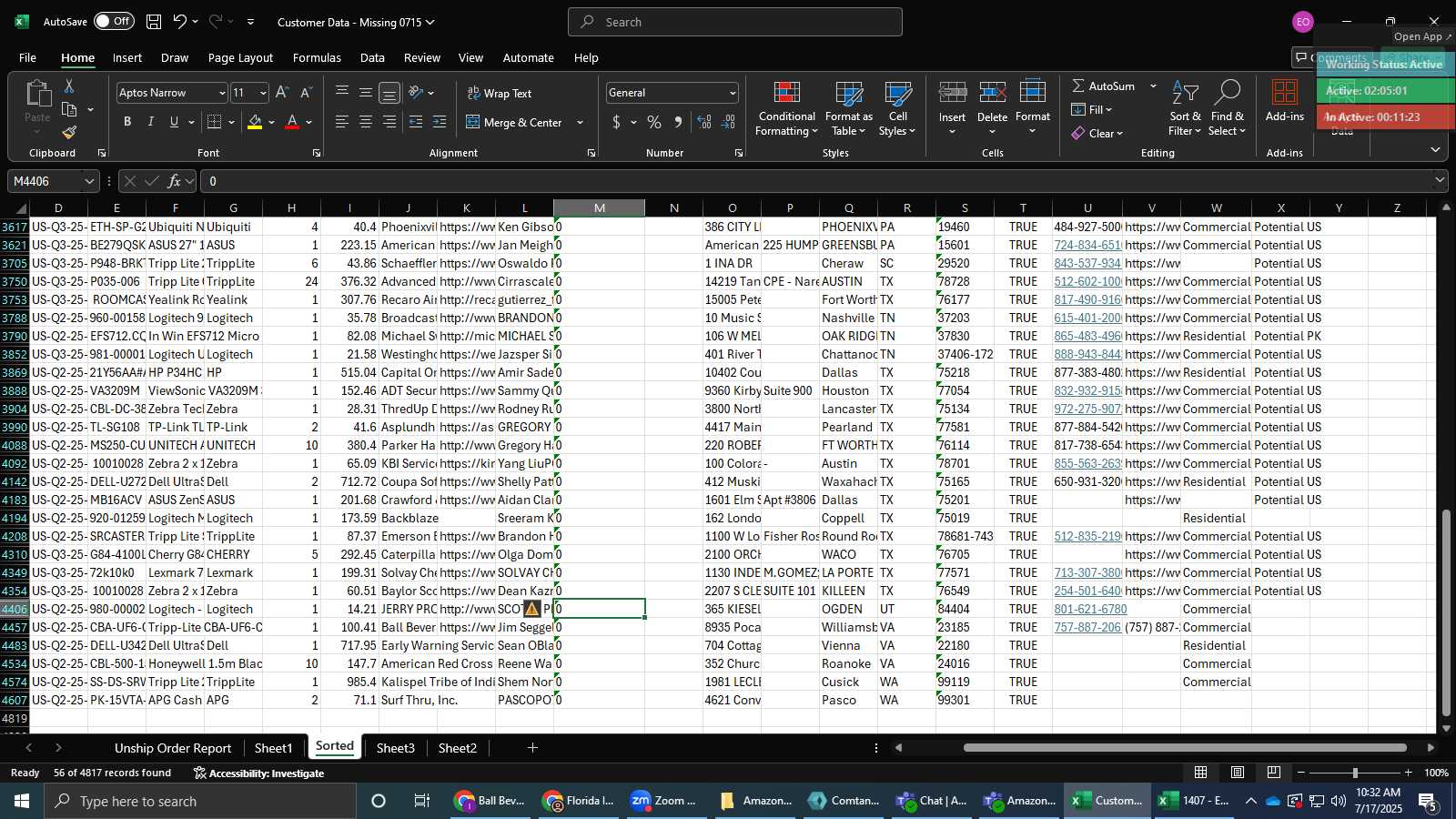Click Decrease Decimal icon
This screenshot has height=819, width=1456.
click(729, 122)
